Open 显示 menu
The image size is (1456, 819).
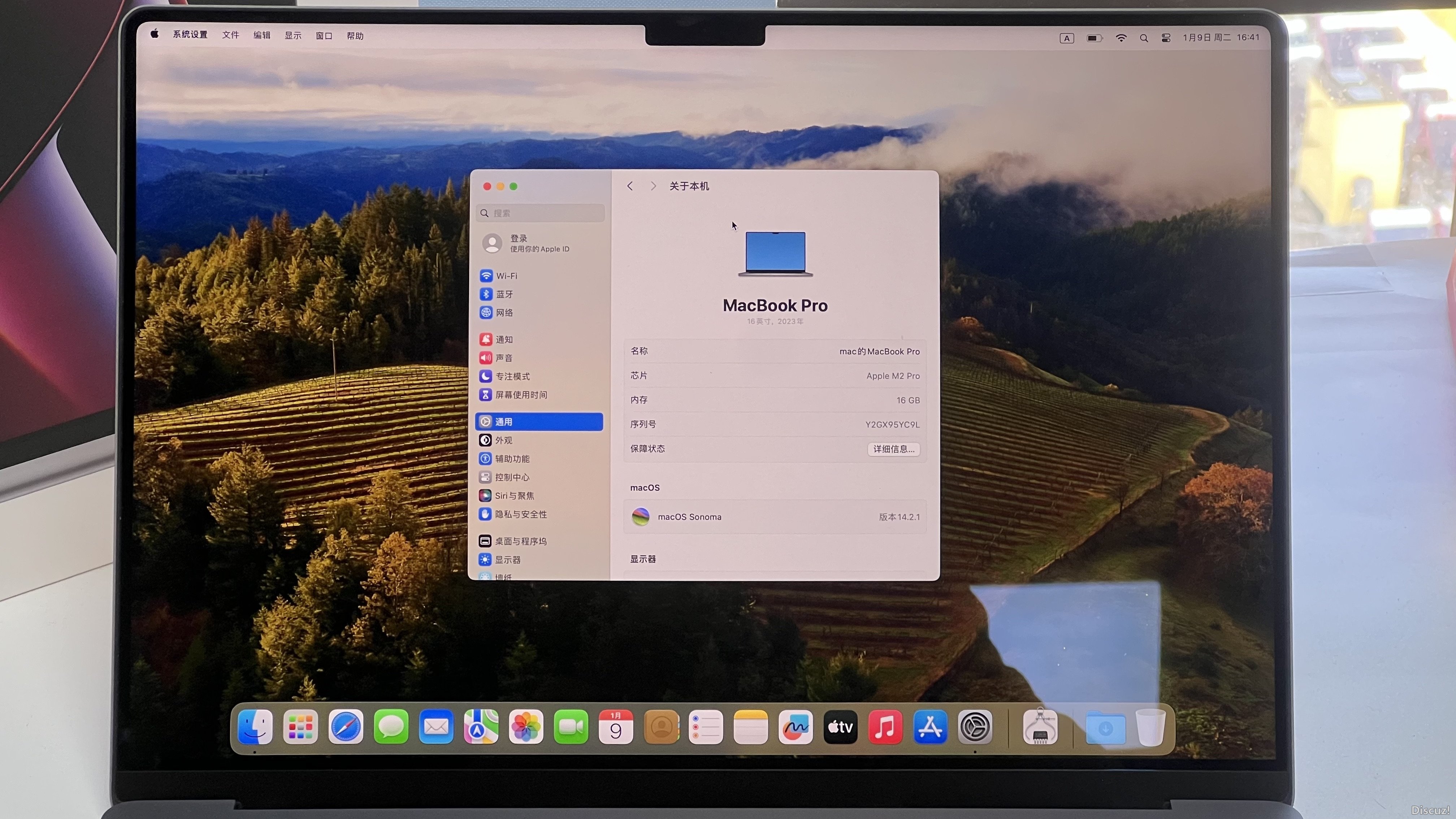pos(293,36)
